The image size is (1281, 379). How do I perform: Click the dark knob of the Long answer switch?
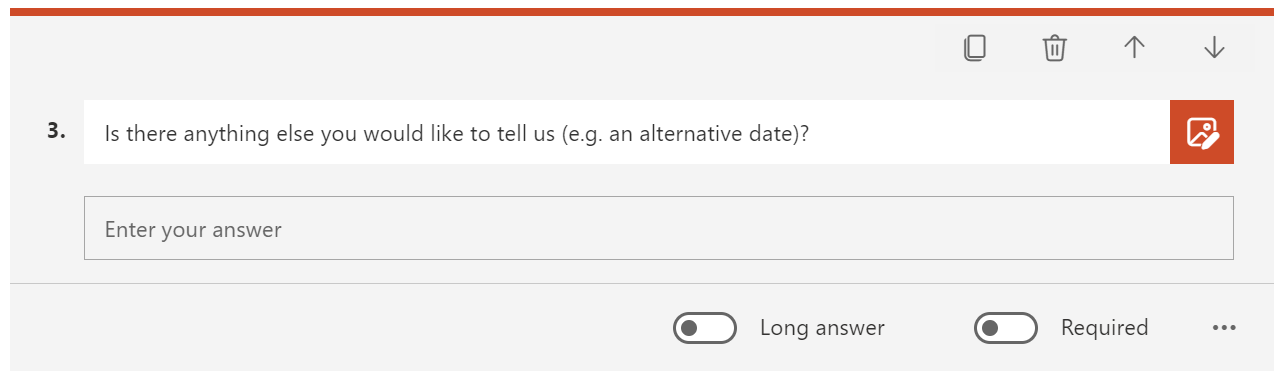[689, 328]
